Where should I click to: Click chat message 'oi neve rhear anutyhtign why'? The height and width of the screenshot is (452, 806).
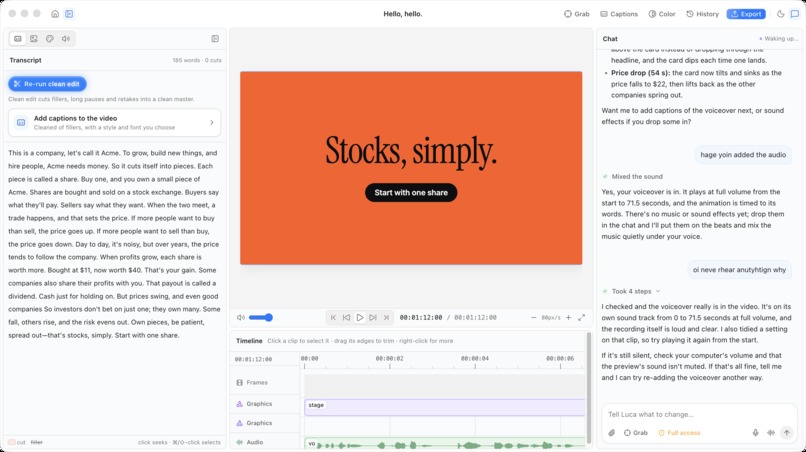[x=739, y=269]
